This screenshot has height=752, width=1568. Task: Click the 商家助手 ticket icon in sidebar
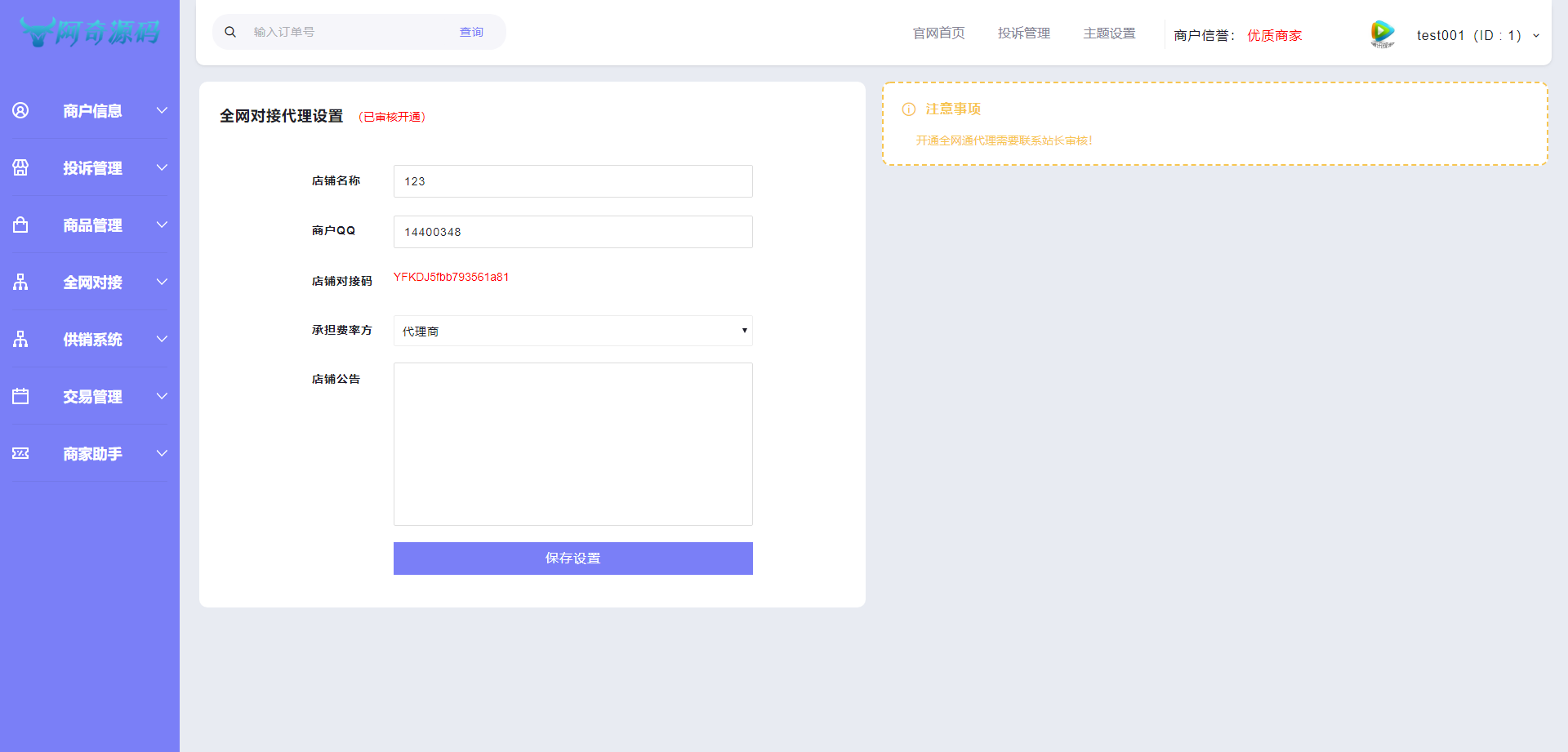pyautogui.click(x=20, y=453)
